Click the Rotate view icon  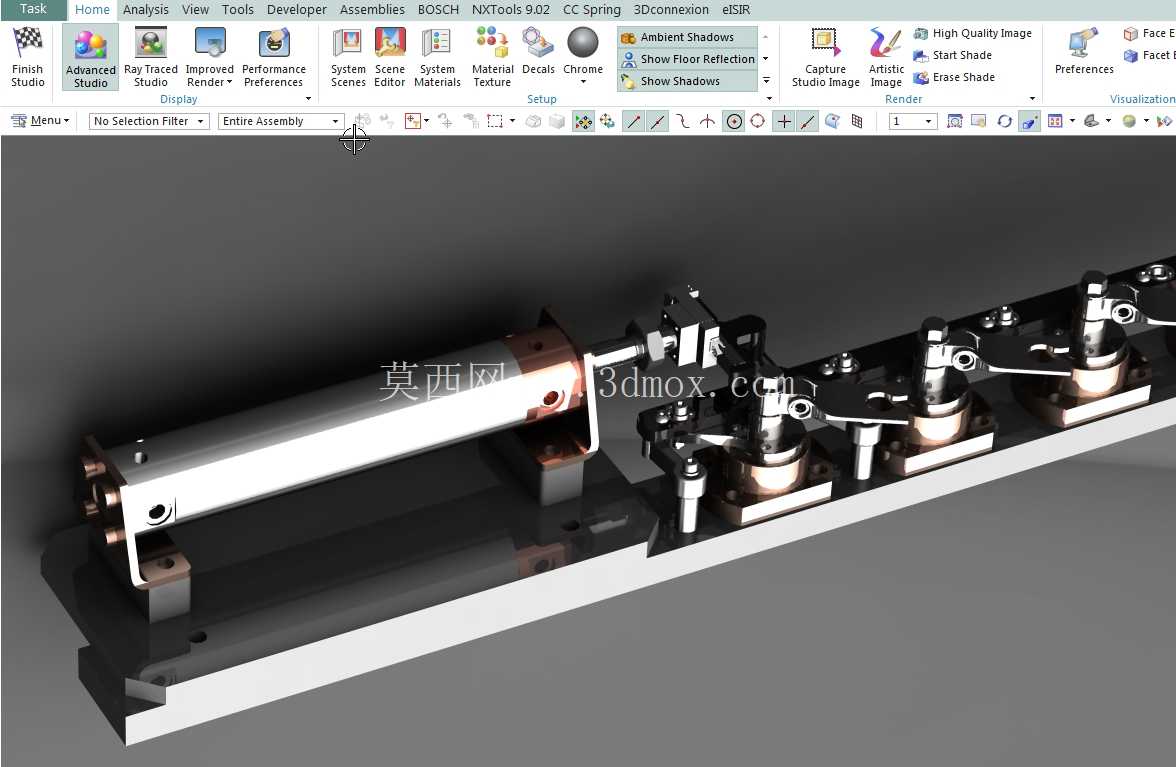[x=1004, y=121]
